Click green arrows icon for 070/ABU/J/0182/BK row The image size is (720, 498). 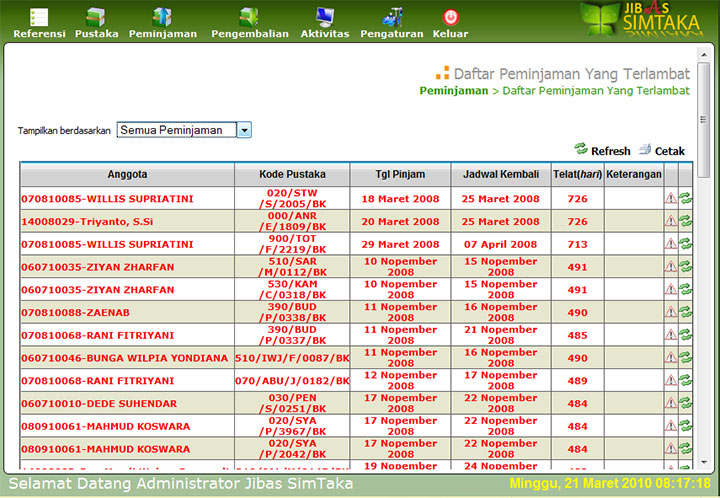686,380
